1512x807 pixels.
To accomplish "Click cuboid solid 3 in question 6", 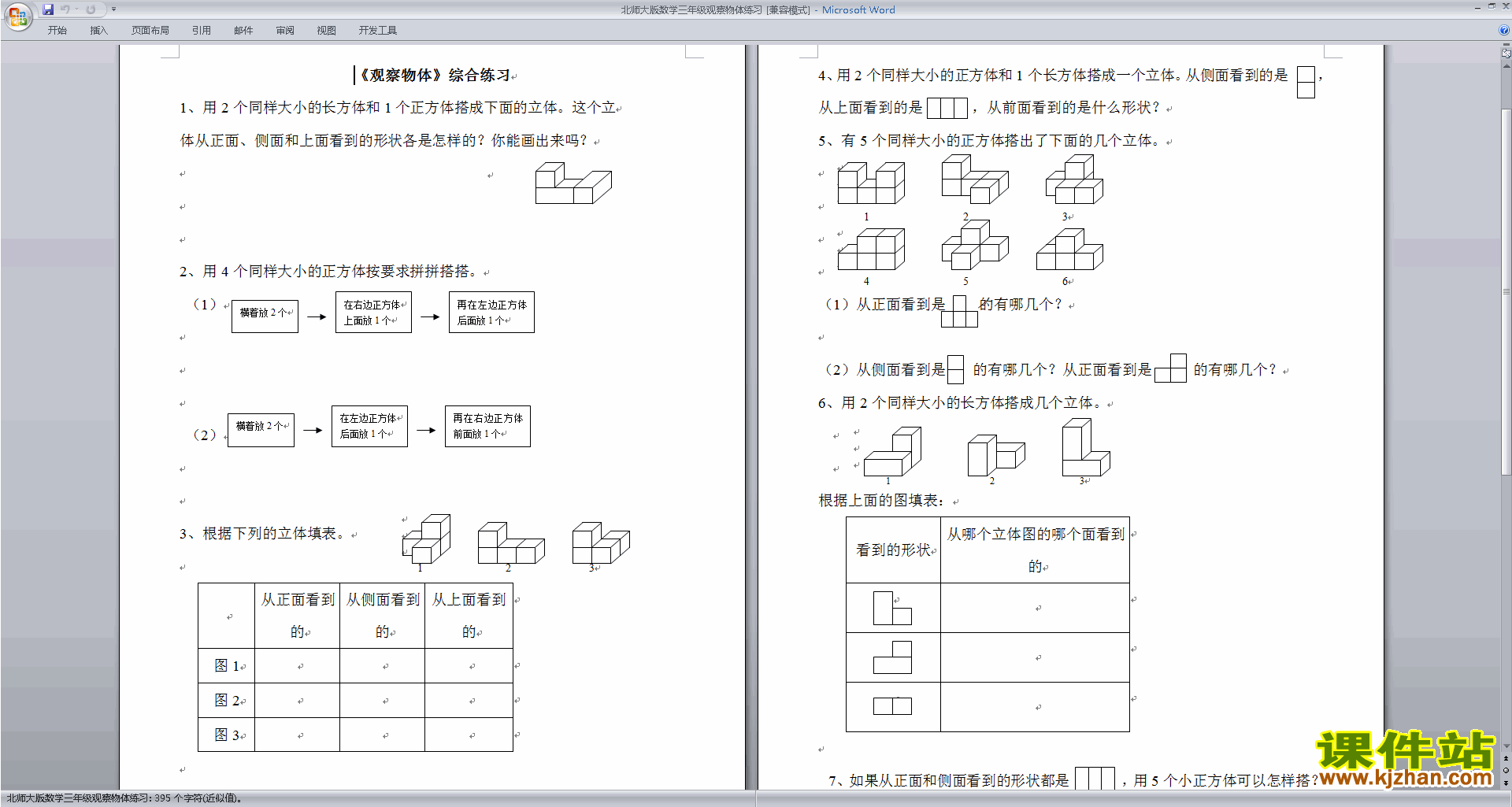I will coord(1086,447).
